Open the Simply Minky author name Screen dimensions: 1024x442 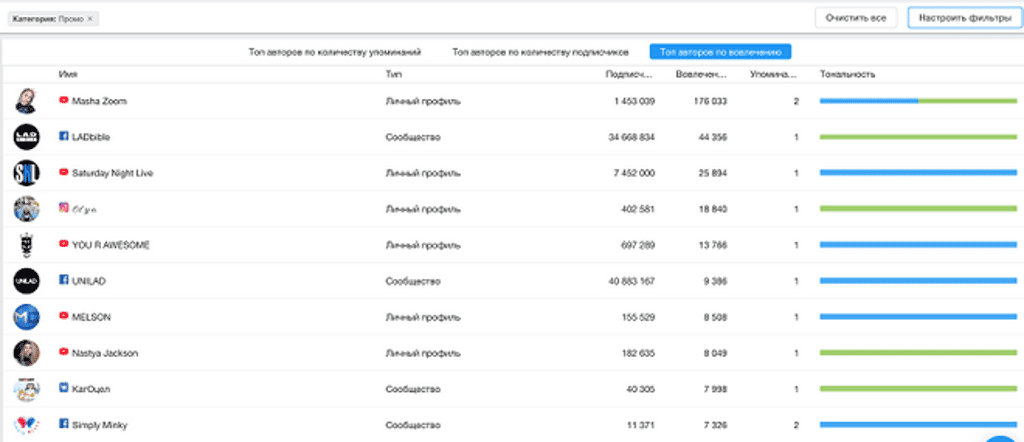[x=99, y=425]
